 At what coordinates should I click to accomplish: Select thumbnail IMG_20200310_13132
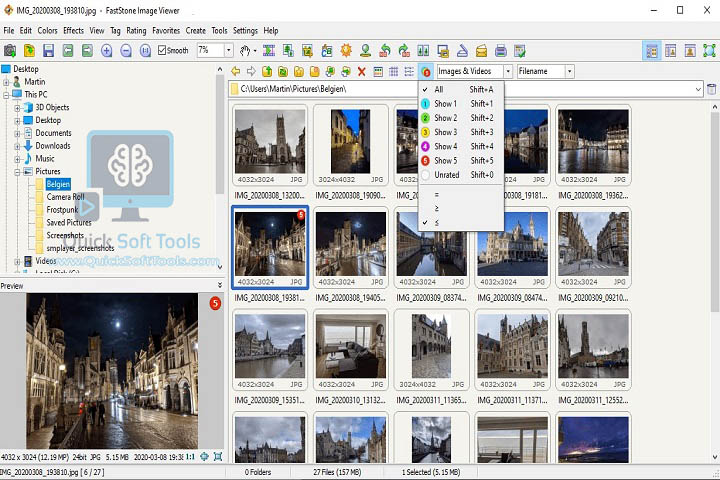coord(351,350)
